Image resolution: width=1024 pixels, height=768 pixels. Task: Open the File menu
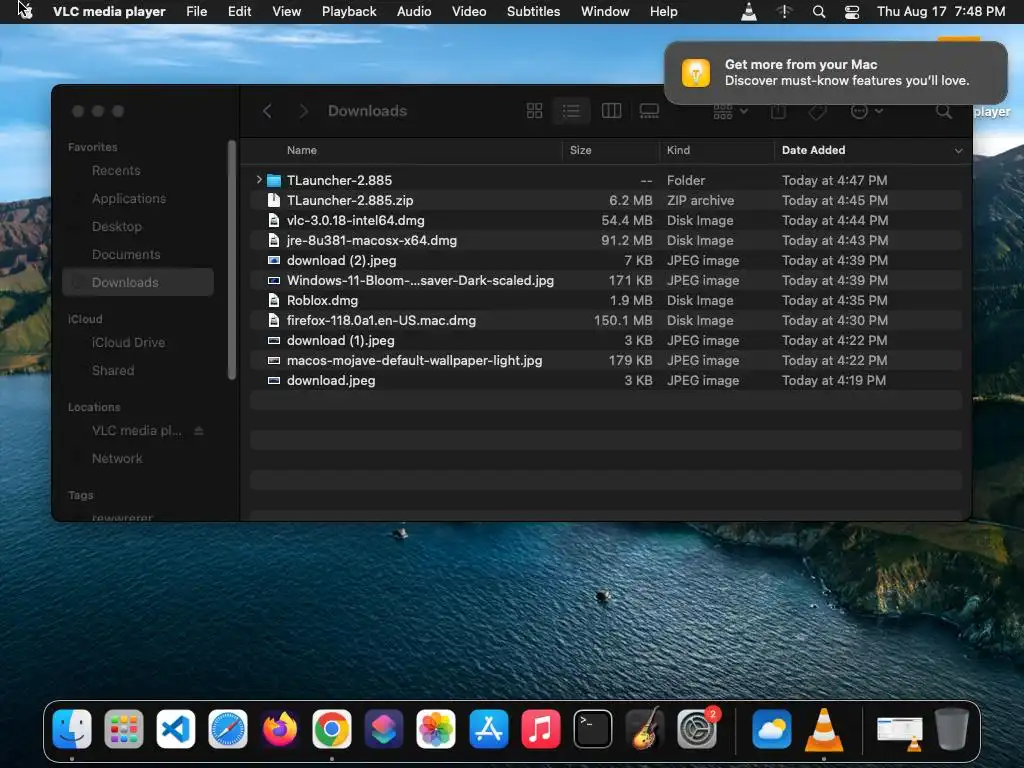click(197, 12)
